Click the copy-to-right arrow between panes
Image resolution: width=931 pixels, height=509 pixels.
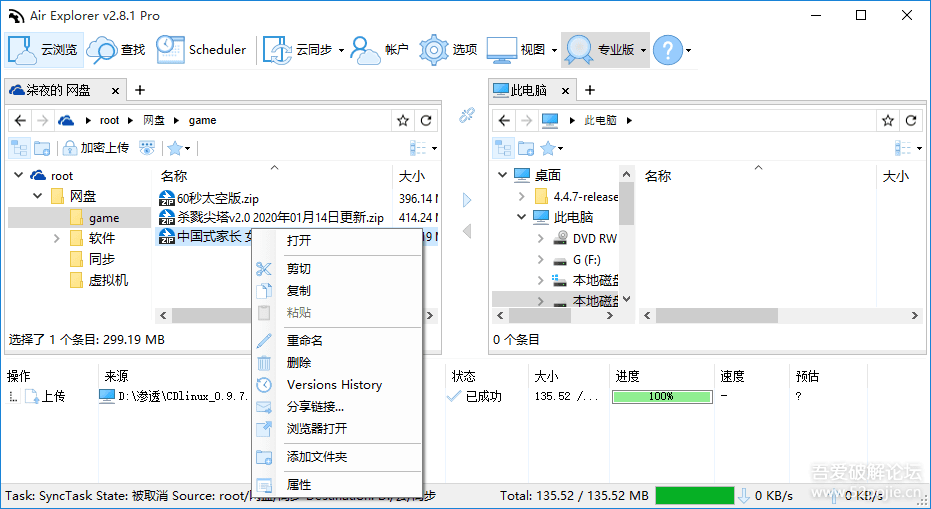coord(467,200)
